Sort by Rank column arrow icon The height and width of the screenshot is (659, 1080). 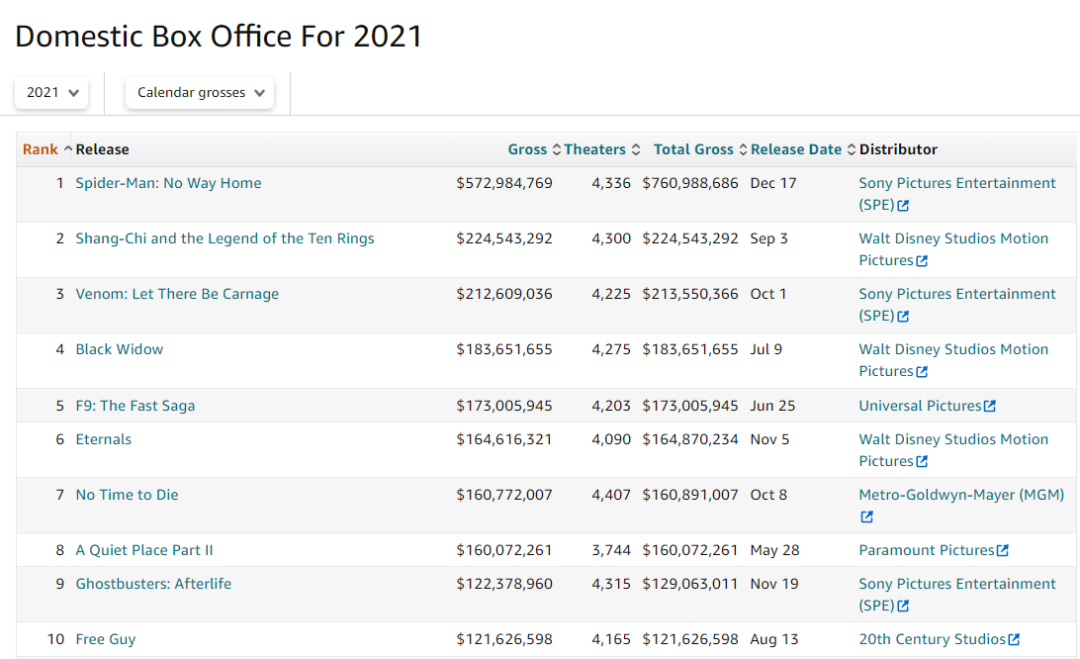pyautogui.click(x=68, y=150)
